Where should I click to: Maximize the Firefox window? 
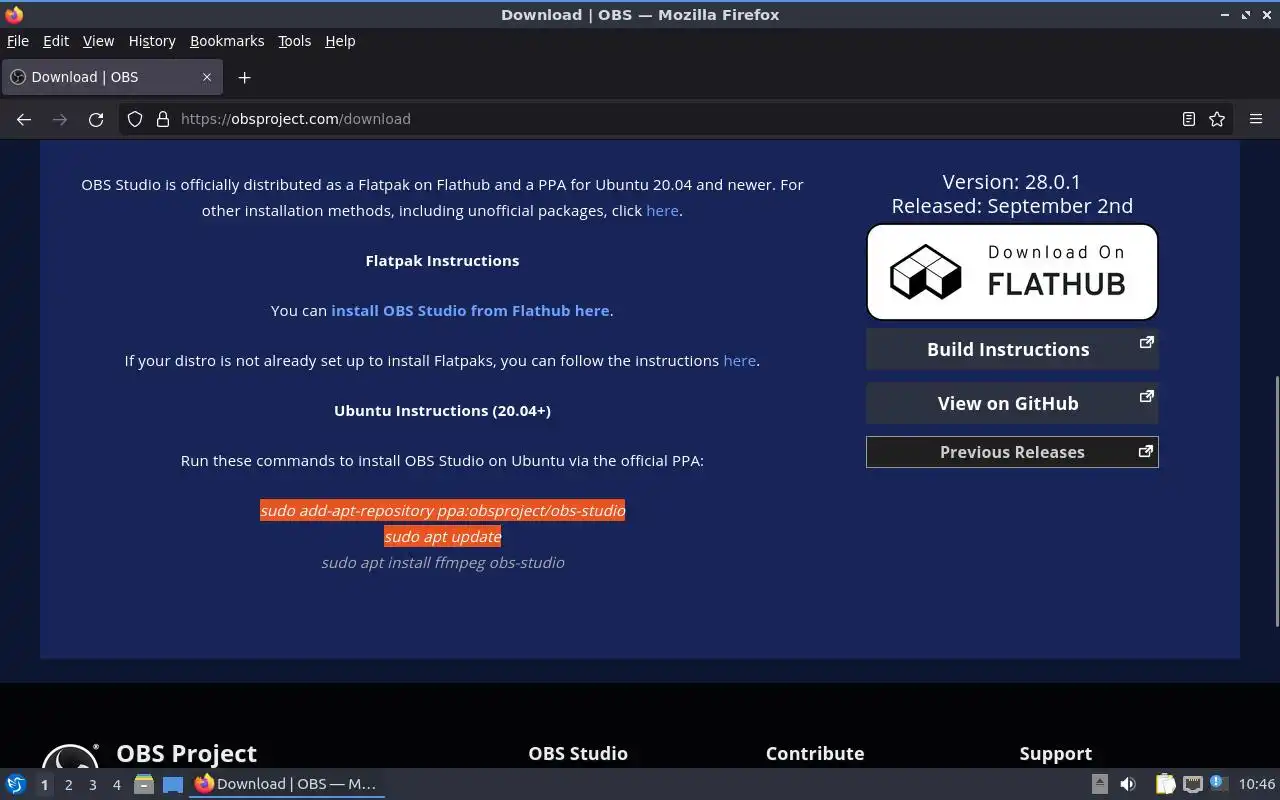(x=1246, y=15)
